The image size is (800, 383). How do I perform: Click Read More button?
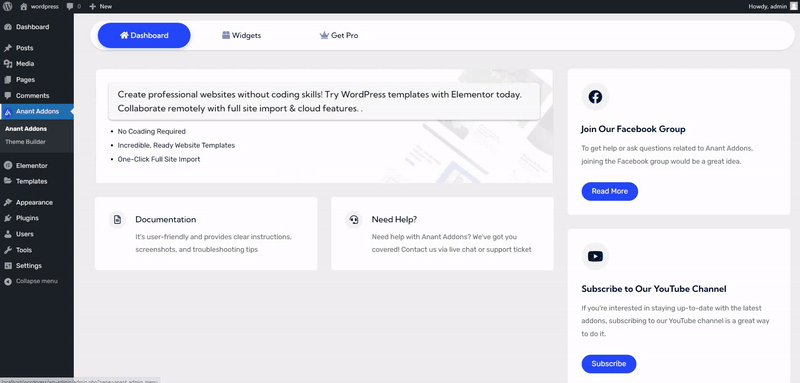(x=610, y=191)
